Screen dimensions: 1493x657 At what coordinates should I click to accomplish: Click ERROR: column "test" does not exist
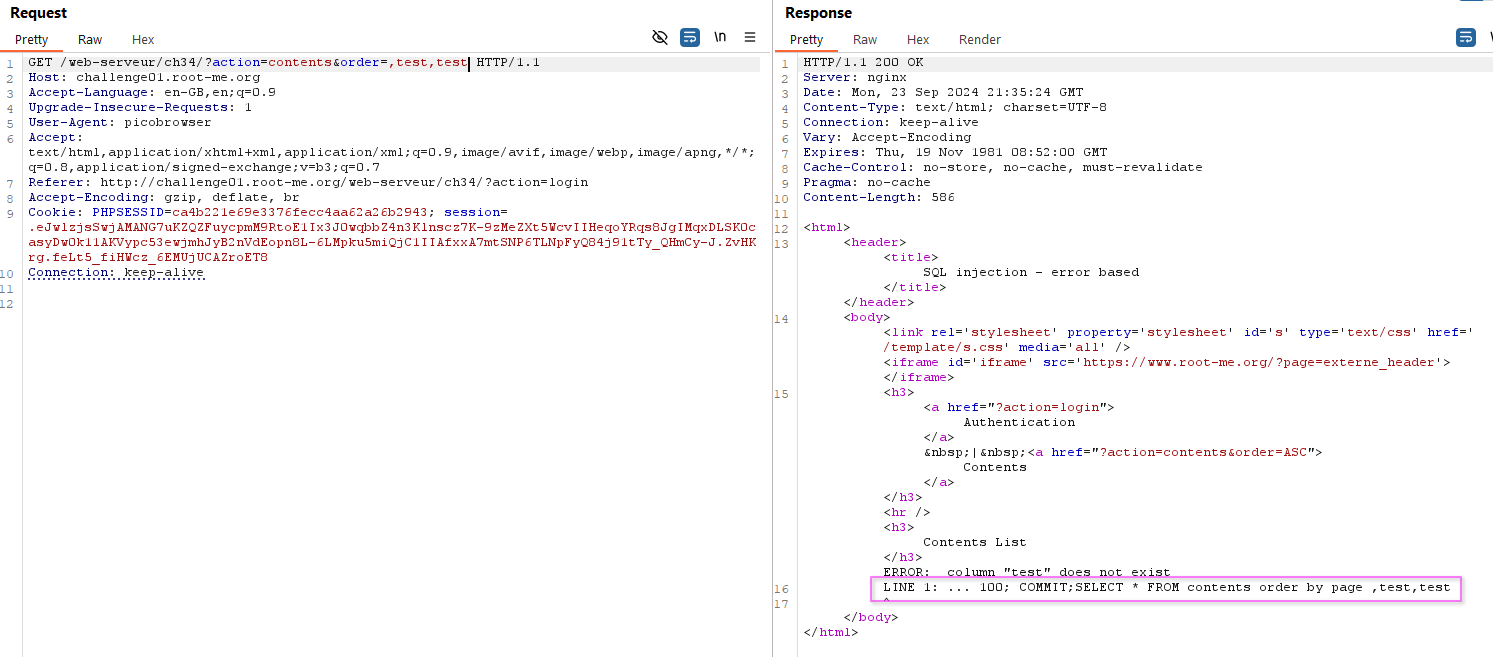(1027, 572)
